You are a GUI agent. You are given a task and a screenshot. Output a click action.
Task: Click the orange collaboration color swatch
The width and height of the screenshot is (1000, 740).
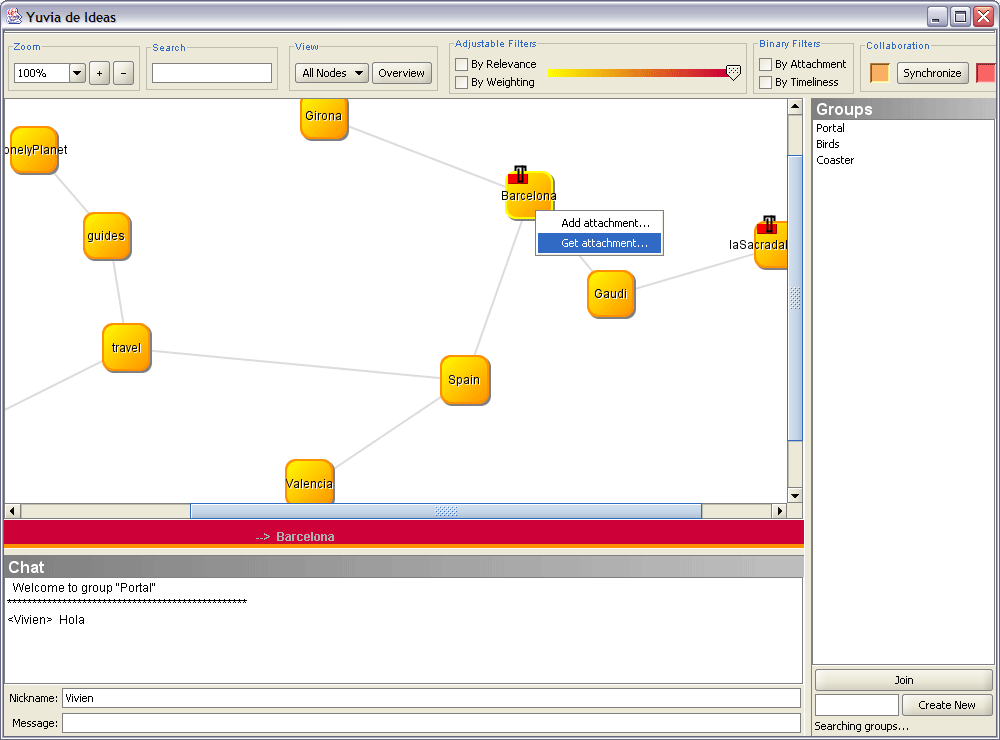tap(880, 73)
